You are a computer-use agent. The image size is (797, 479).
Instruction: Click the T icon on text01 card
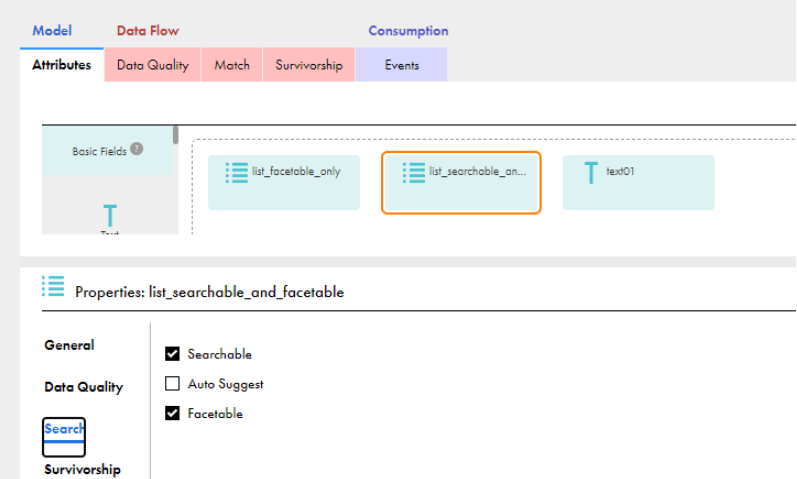(591, 172)
